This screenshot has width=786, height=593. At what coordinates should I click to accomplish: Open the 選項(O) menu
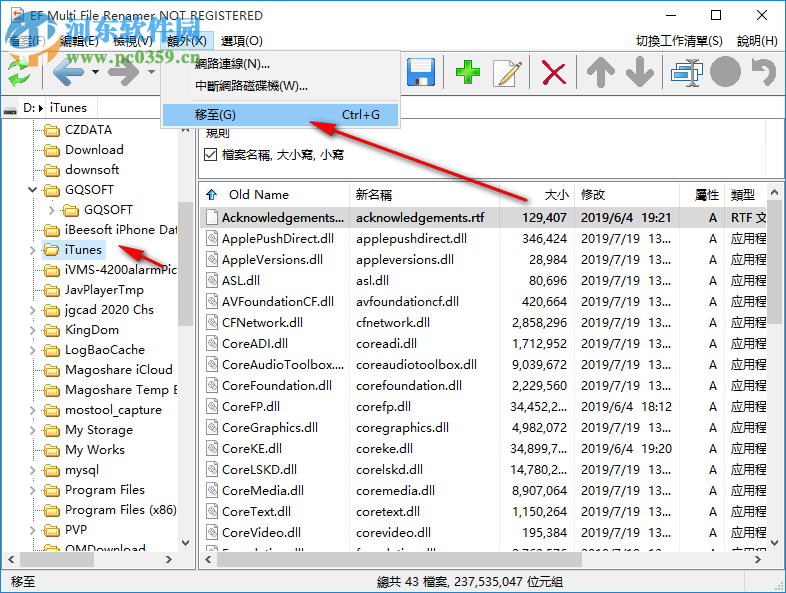pos(242,41)
